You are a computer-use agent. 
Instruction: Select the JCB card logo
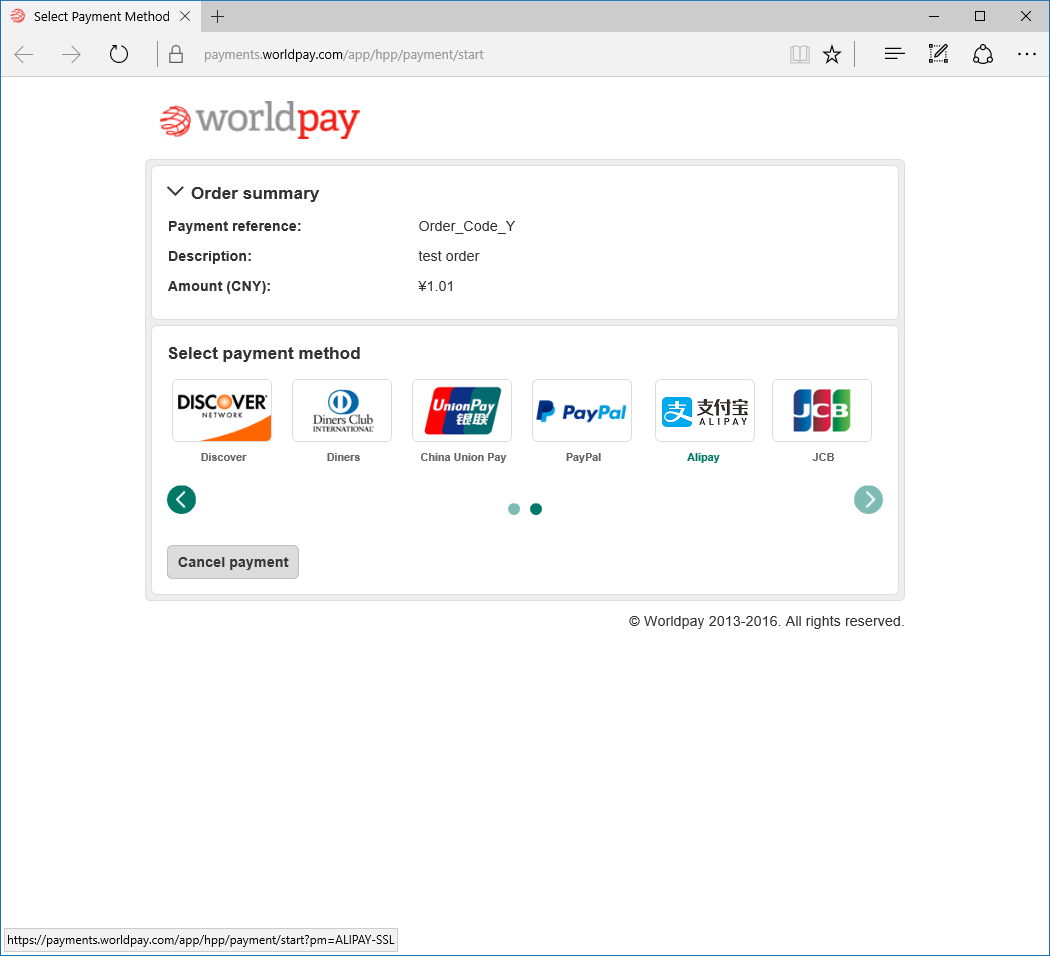822,410
